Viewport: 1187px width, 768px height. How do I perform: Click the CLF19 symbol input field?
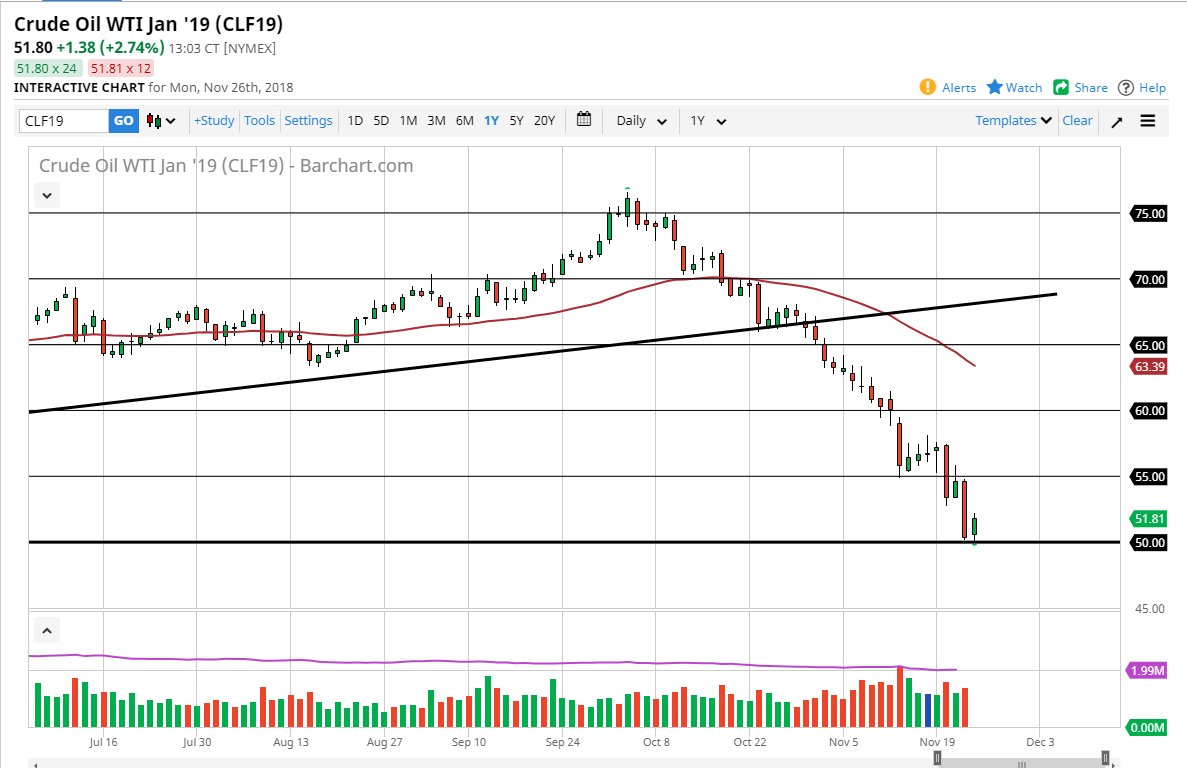tap(64, 121)
